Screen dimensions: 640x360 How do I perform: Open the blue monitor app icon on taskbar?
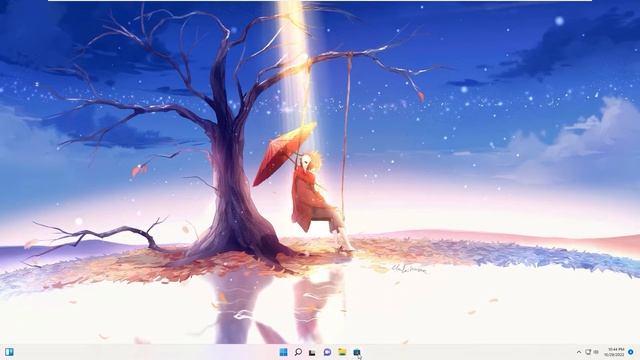click(x=356, y=352)
